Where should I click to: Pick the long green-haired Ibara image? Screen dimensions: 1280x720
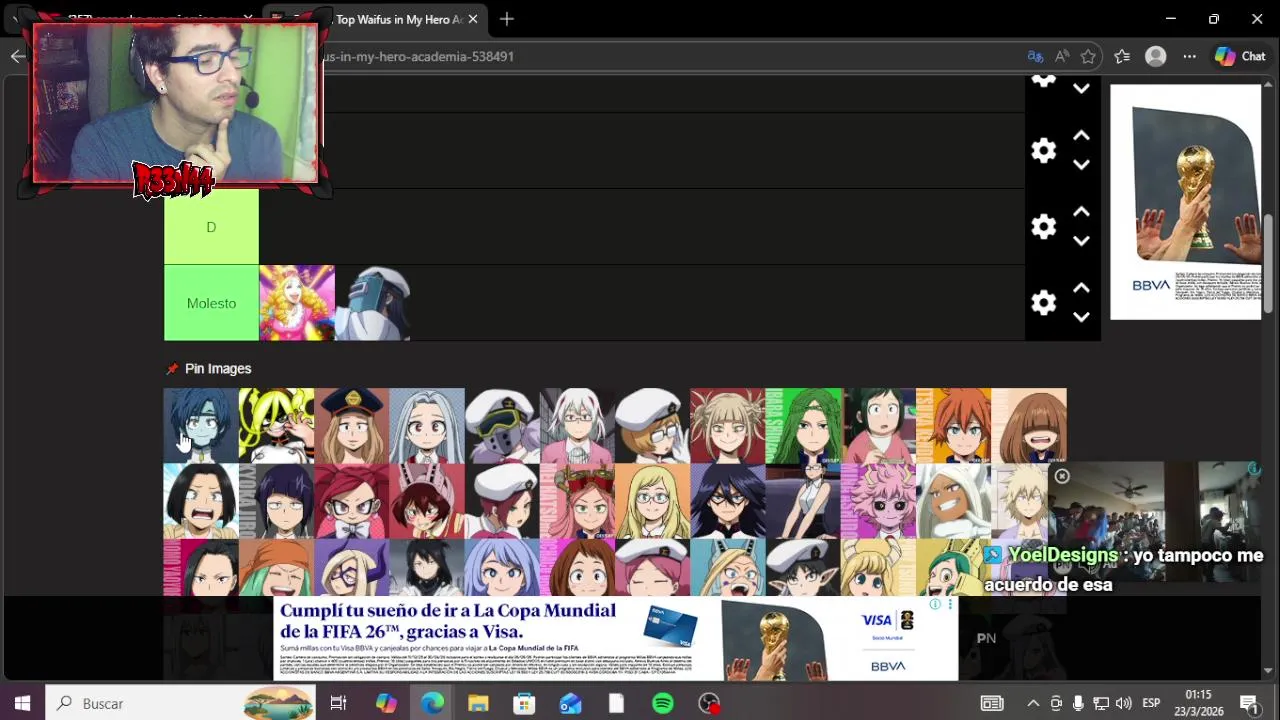803,426
